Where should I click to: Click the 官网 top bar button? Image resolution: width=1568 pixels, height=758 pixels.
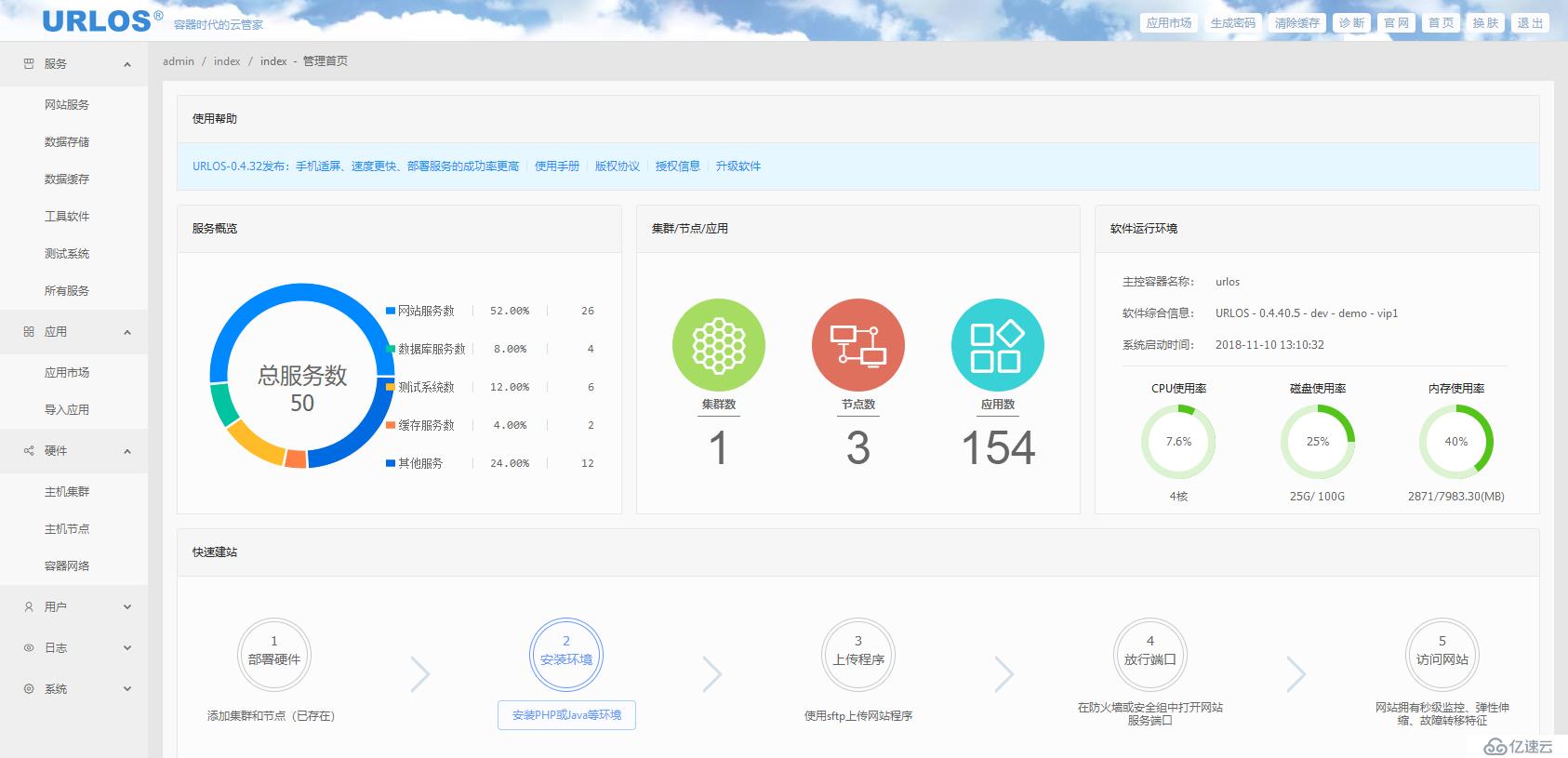(x=1397, y=23)
